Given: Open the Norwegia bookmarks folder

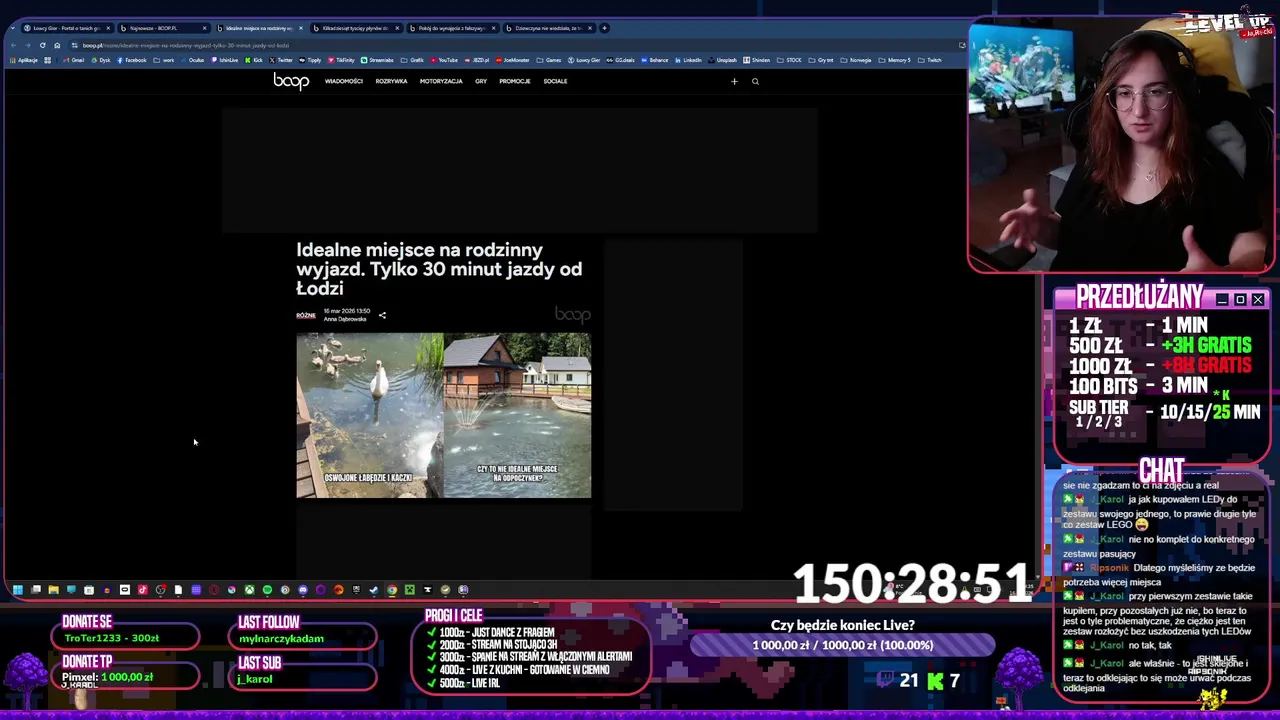Looking at the screenshot, I should click(856, 60).
